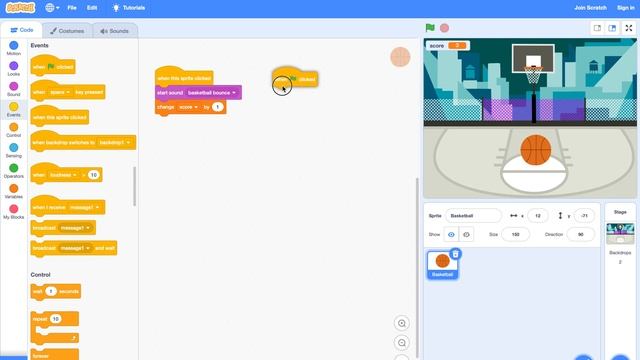Click the loudness threshold value 10
Image resolution: width=640 pixels, height=360 pixels.
(93, 175)
